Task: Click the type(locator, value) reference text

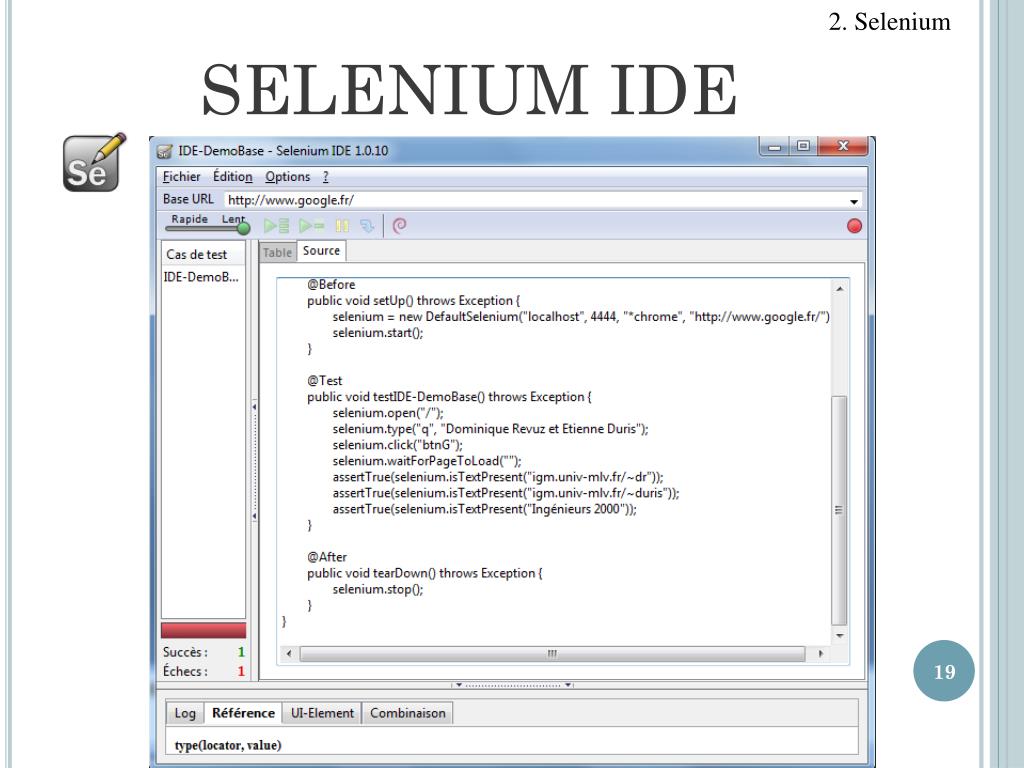Action: pos(228,745)
